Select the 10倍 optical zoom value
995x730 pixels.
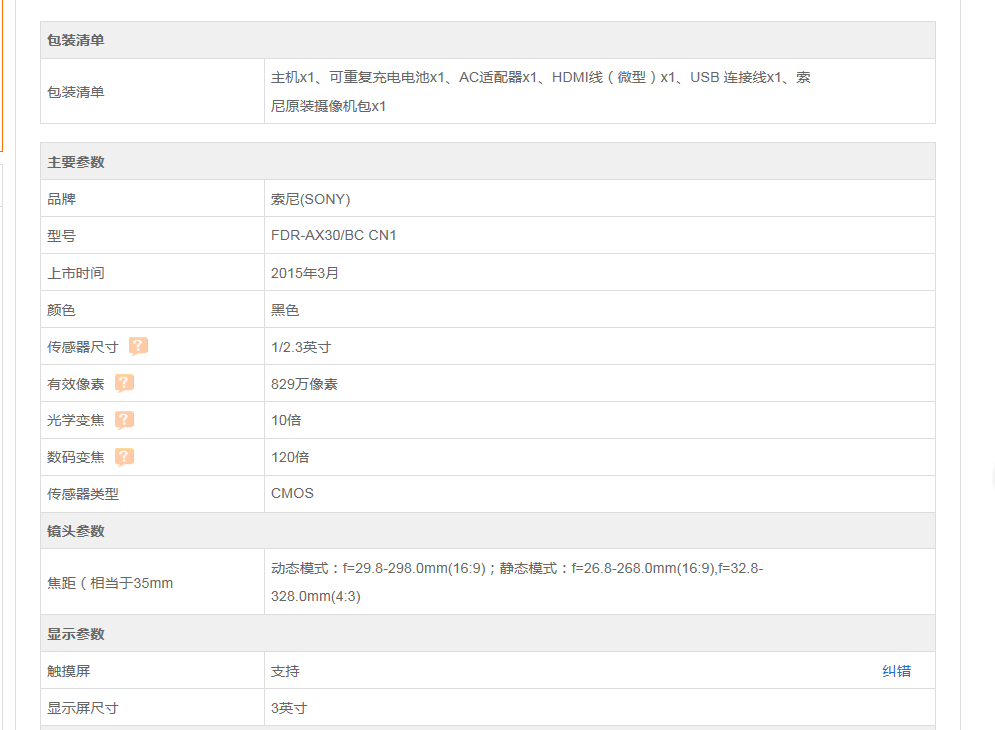286,420
